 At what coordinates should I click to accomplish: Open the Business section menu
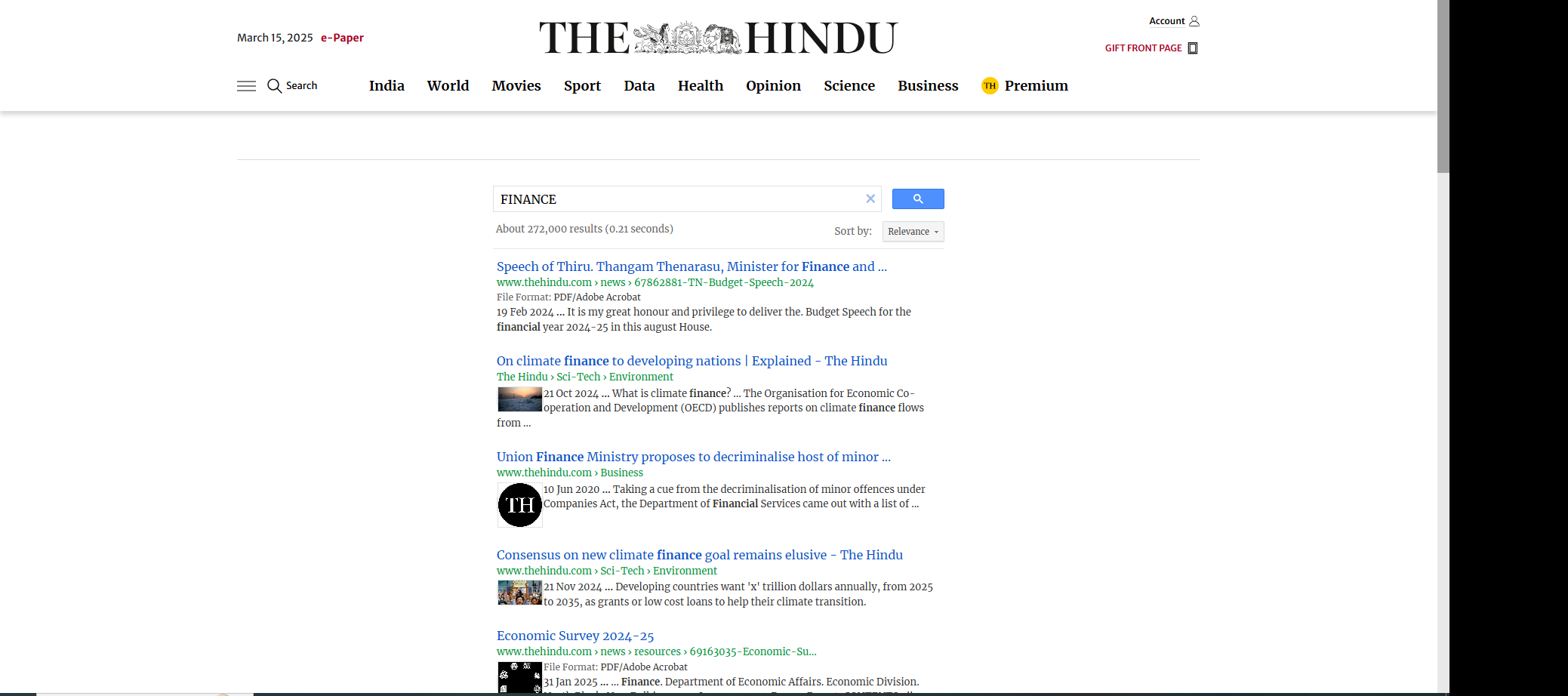click(928, 86)
